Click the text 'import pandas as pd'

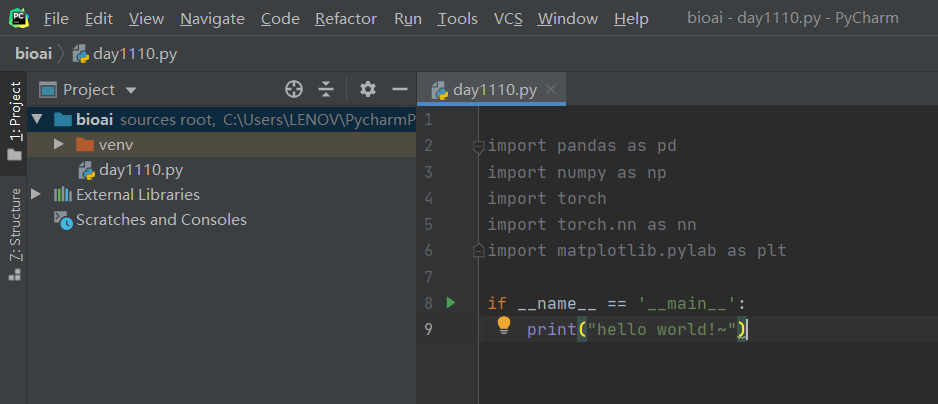click(x=582, y=145)
